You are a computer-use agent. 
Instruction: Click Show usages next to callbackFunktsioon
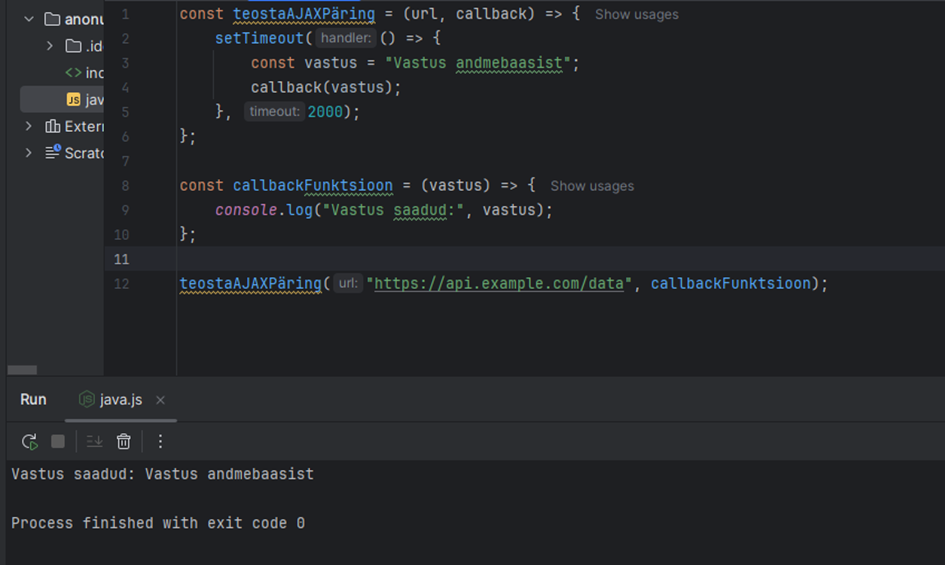point(591,186)
